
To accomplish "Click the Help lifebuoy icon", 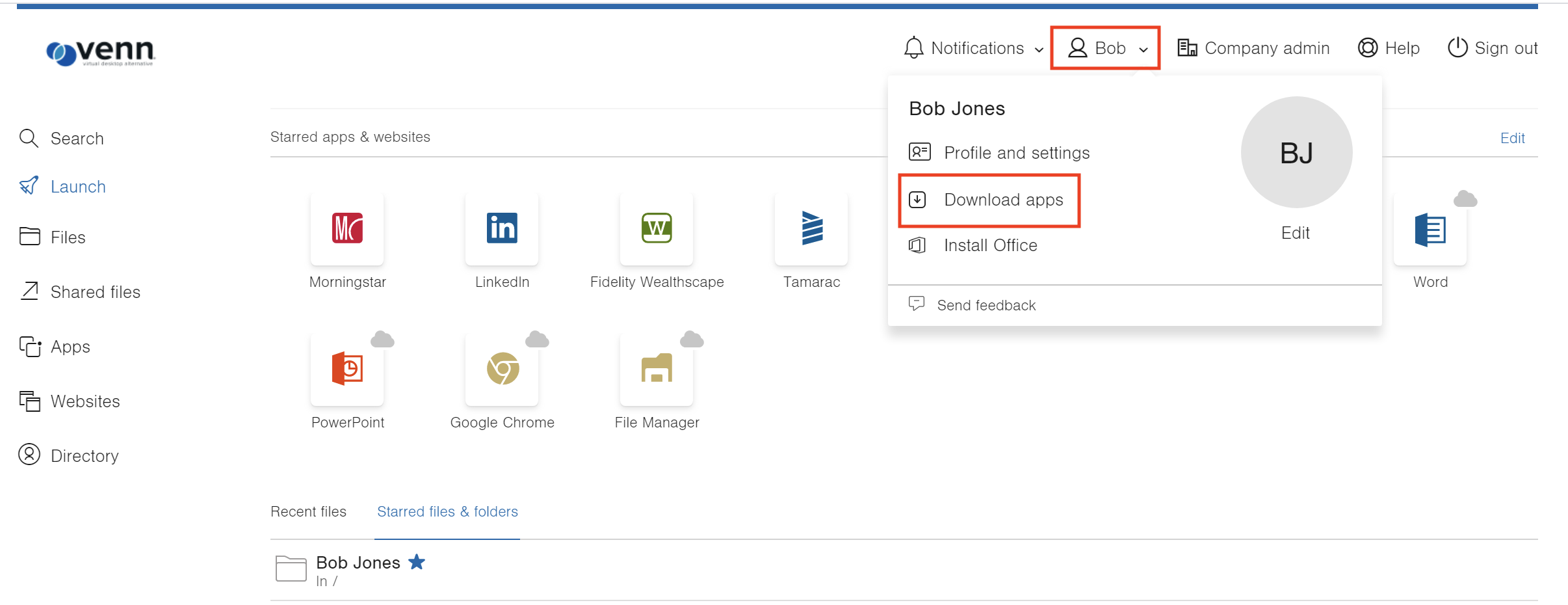I will [x=1367, y=47].
